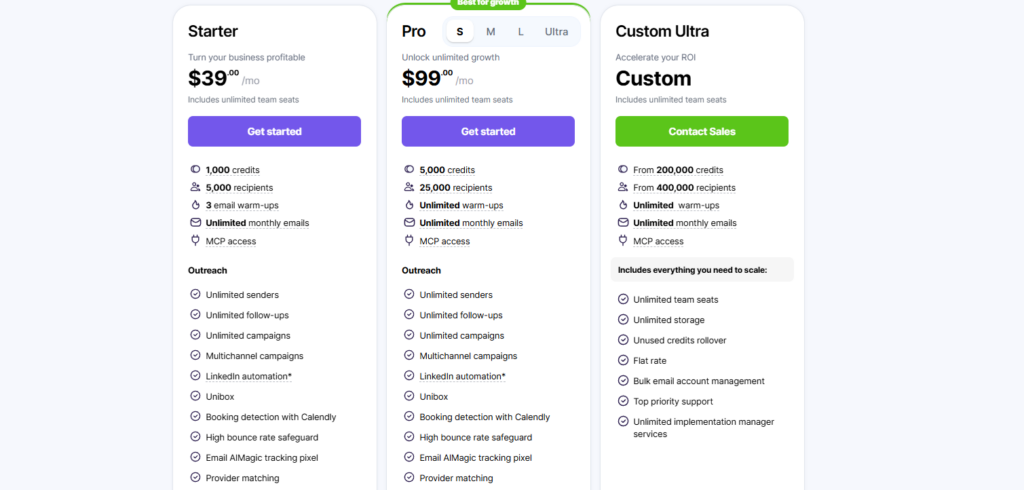Click the checkmark icon beside Flat rate
The image size is (1024, 490).
tap(622, 360)
